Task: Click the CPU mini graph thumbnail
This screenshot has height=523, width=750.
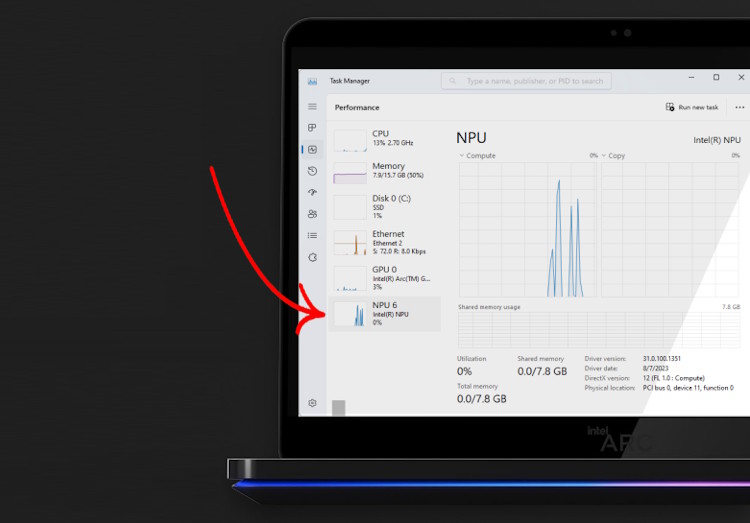Action: [x=350, y=140]
